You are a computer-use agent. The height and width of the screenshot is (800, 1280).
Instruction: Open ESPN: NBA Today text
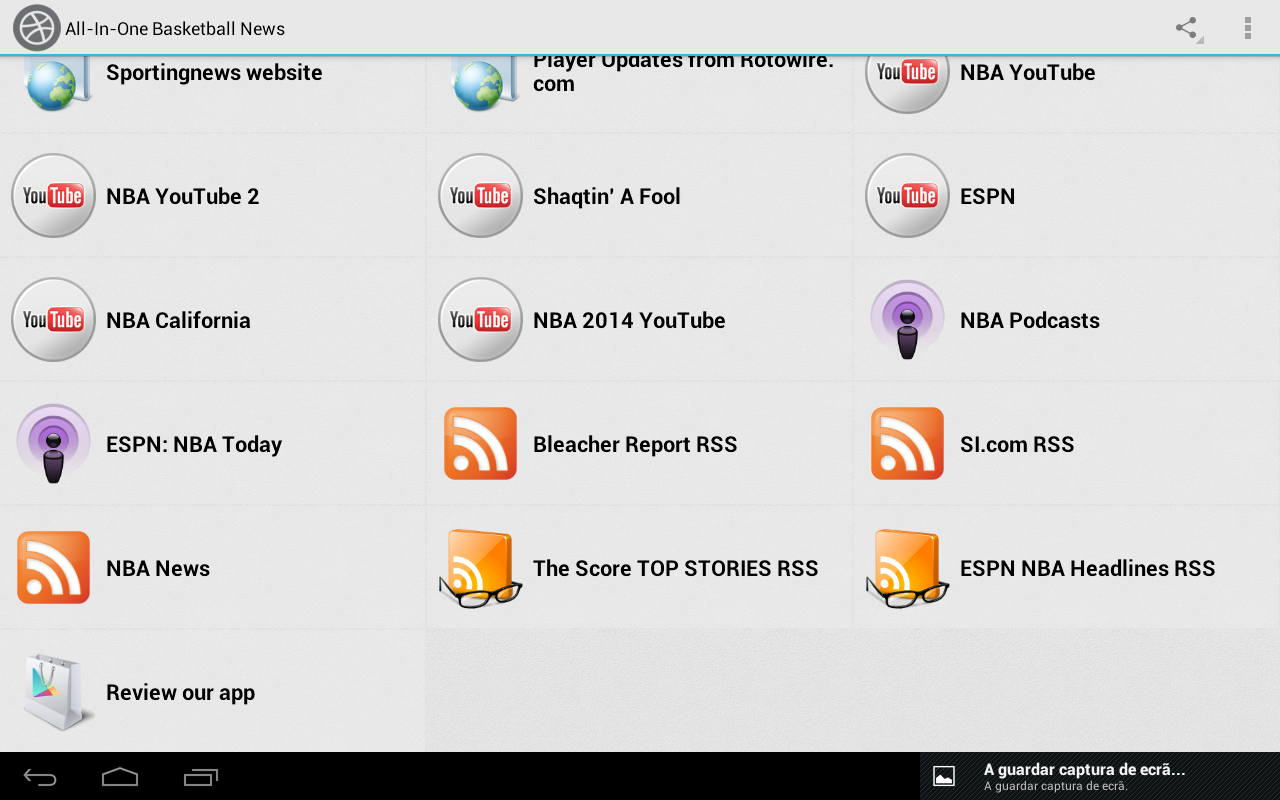click(194, 444)
